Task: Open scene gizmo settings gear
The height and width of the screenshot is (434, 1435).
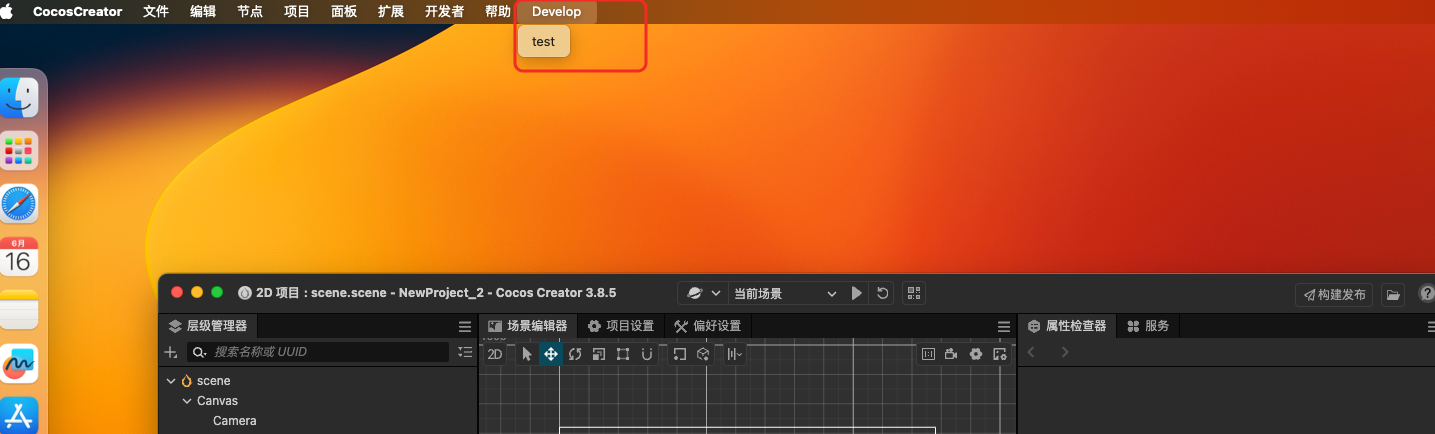Action: [976, 354]
